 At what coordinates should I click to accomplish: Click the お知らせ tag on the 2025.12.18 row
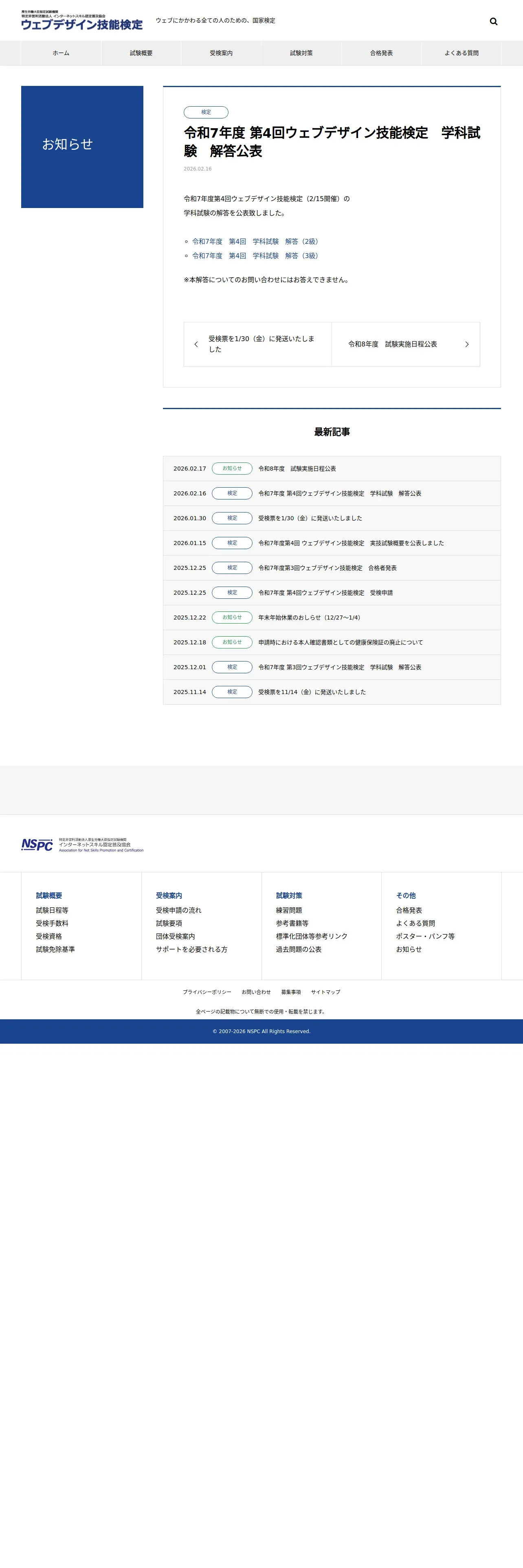click(232, 643)
